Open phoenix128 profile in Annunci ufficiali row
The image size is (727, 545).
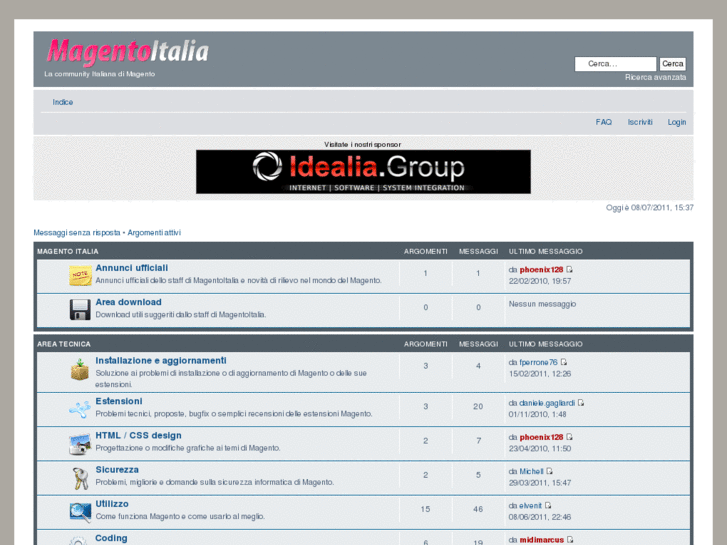pyautogui.click(x=541, y=270)
